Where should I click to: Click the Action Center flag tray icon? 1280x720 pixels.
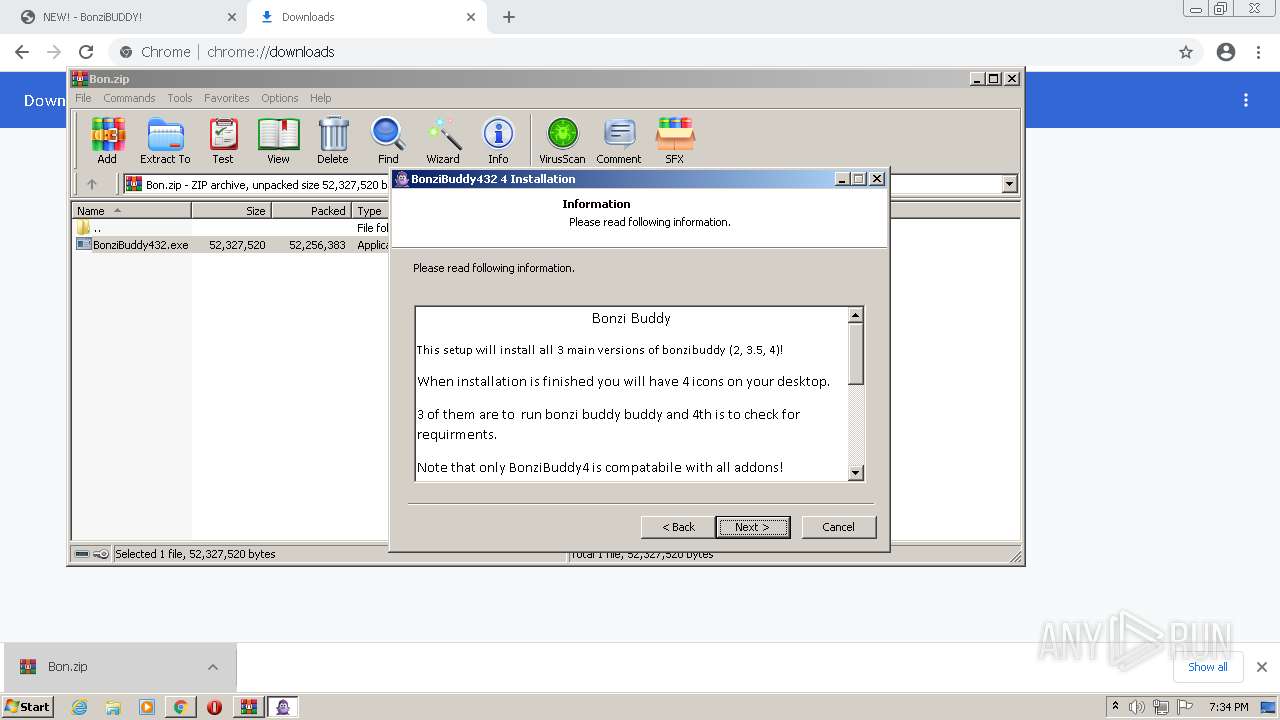click(1183, 707)
